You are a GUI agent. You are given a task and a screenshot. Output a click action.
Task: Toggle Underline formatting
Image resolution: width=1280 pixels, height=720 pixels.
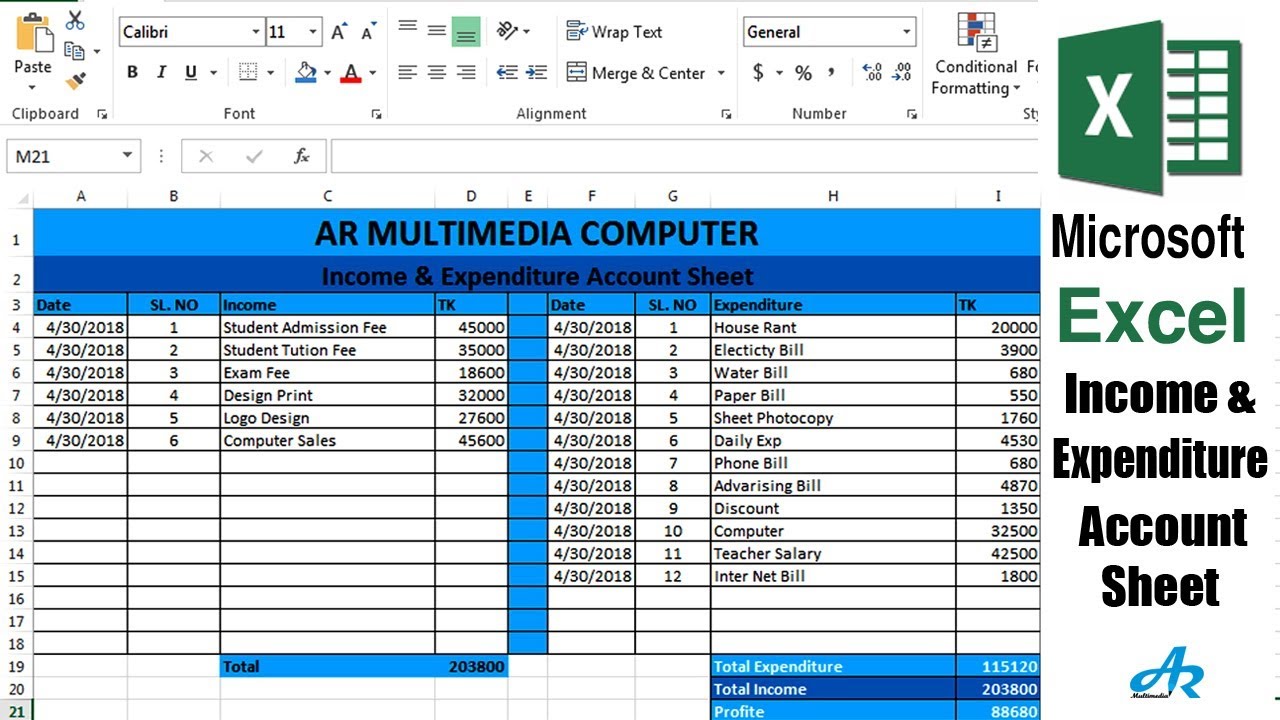coord(188,72)
